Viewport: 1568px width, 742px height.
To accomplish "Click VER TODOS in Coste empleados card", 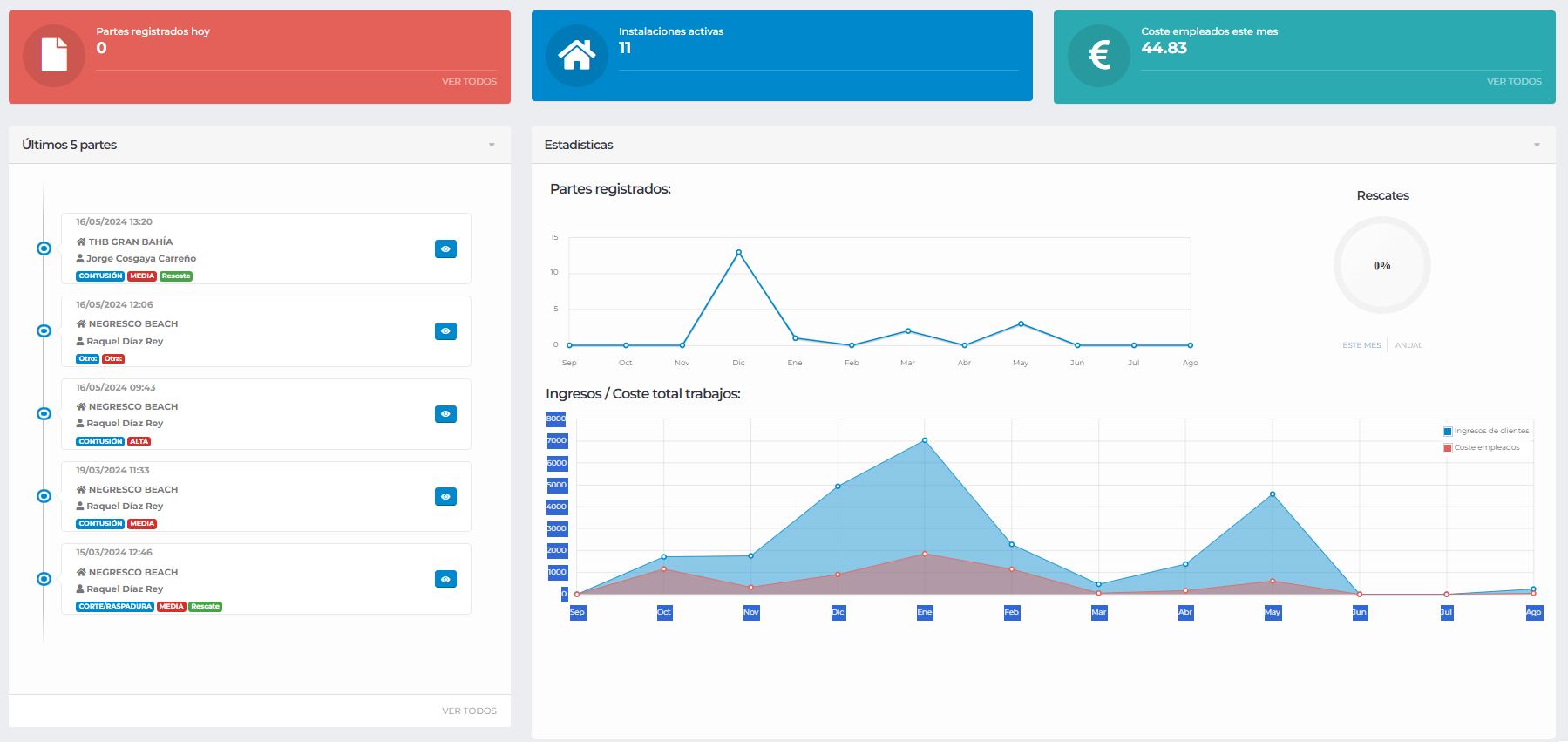I will point(1514,81).
